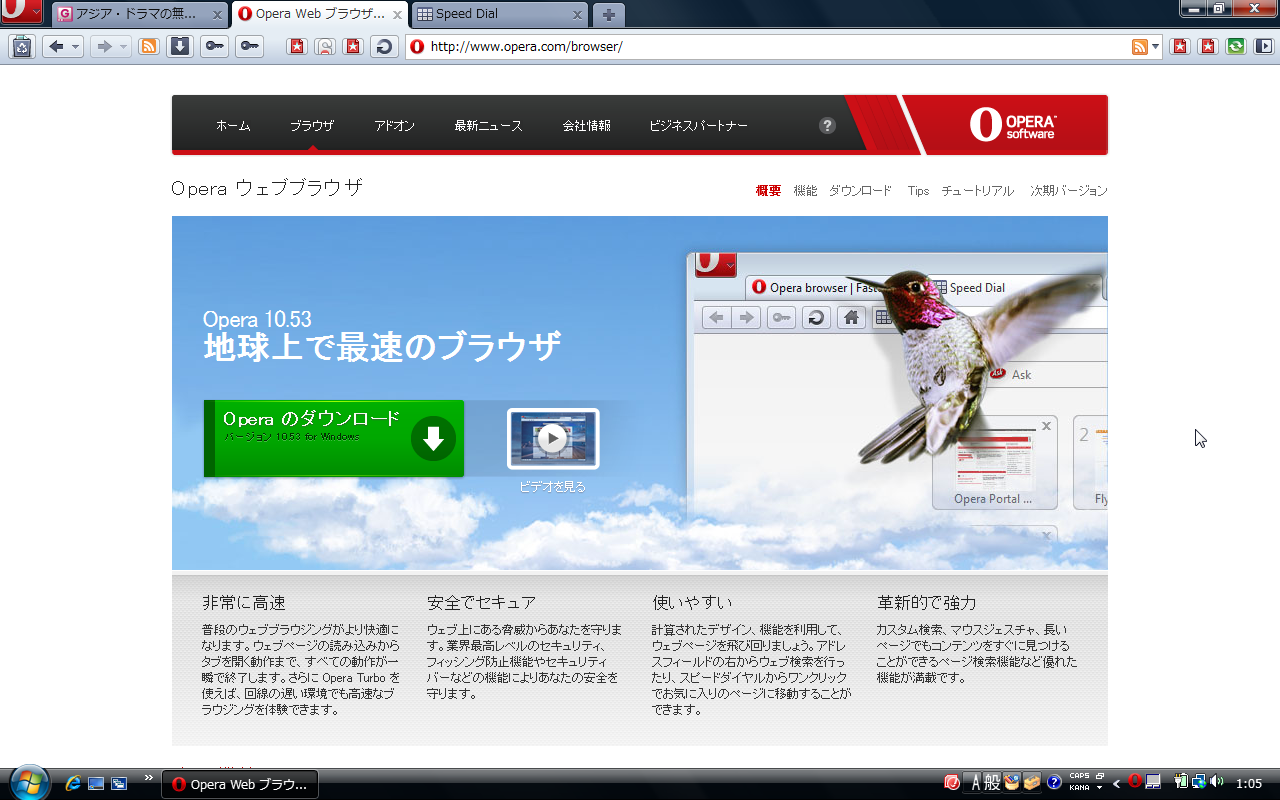1280x800 pixels.
Task: Open the closed tabs trash can
Action: 22,46
